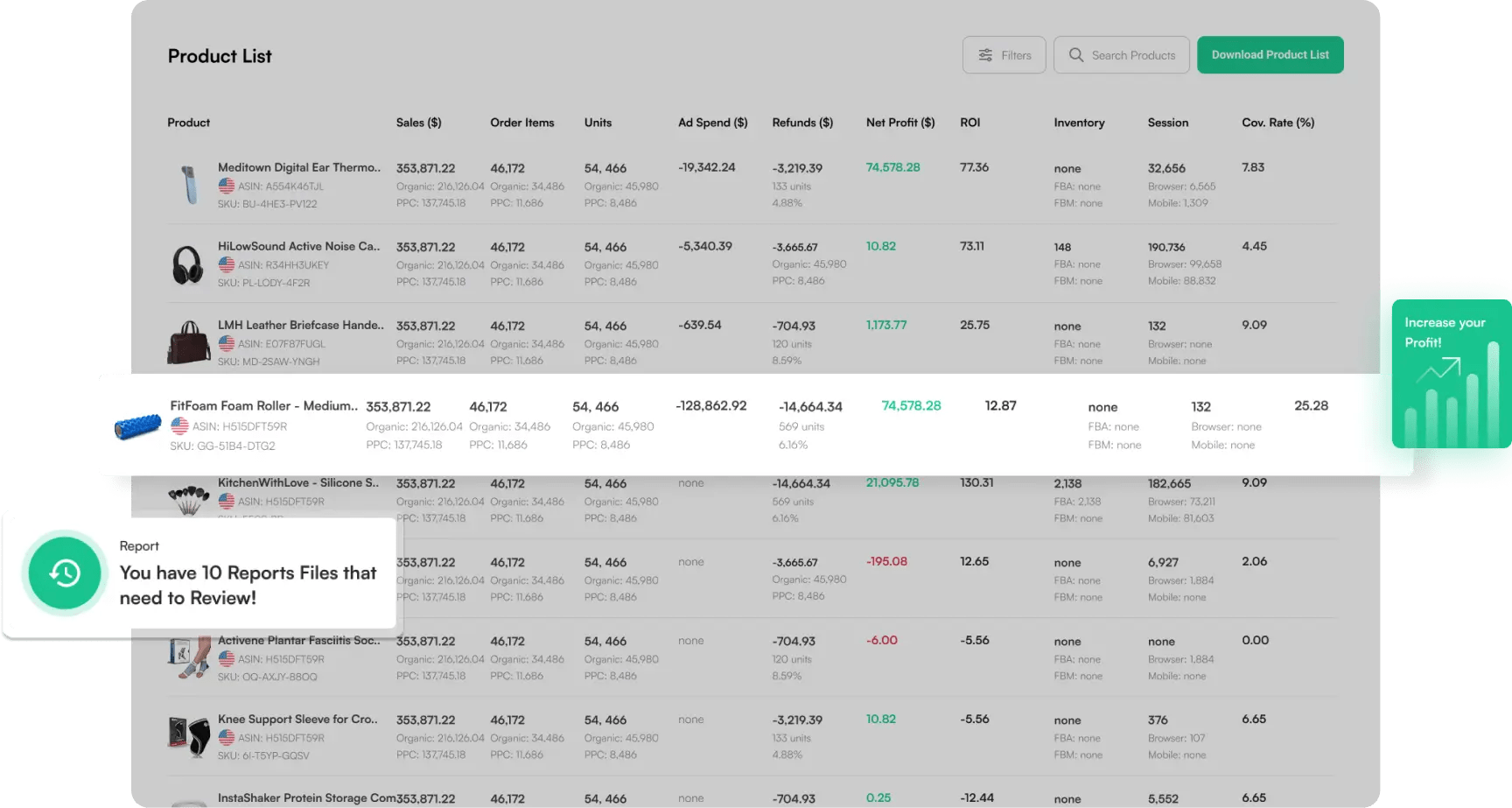The width and height of the screenshot is (1512, 808).
Task: Click the magnifier icon in Search Products
Action: click(x=1076, y=54)
